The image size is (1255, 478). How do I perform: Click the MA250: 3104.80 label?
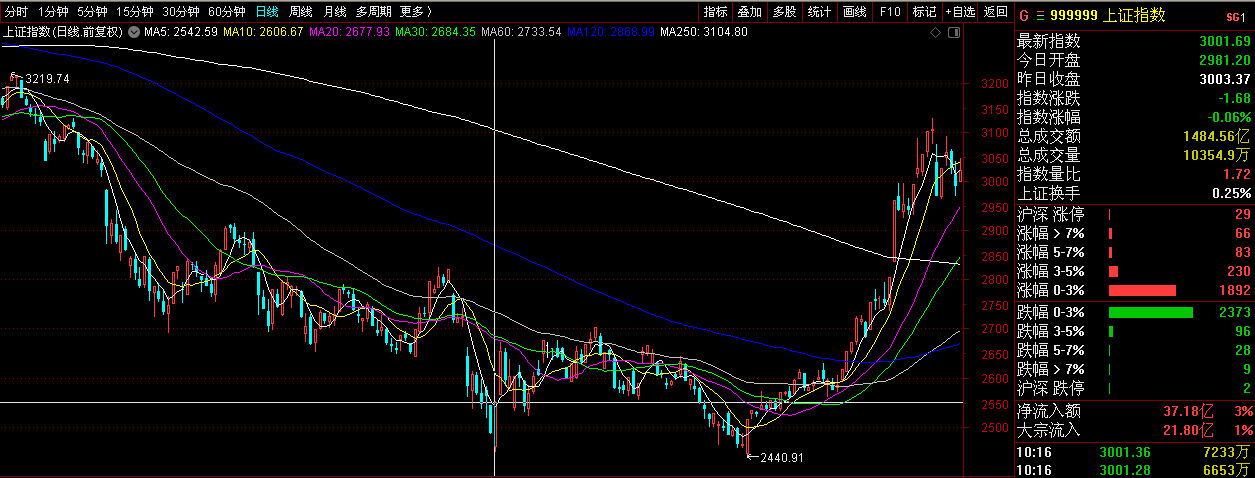[x=702, y=32]
